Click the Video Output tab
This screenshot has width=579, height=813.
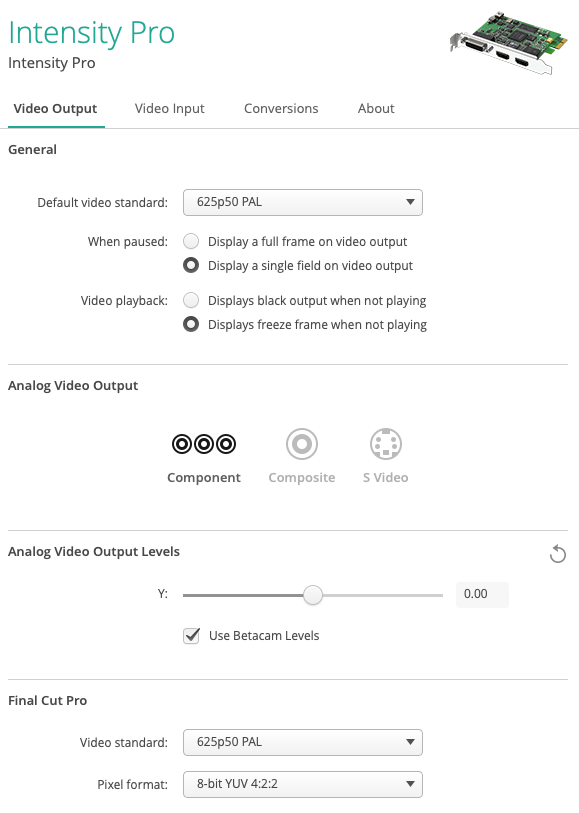[55, 108]
